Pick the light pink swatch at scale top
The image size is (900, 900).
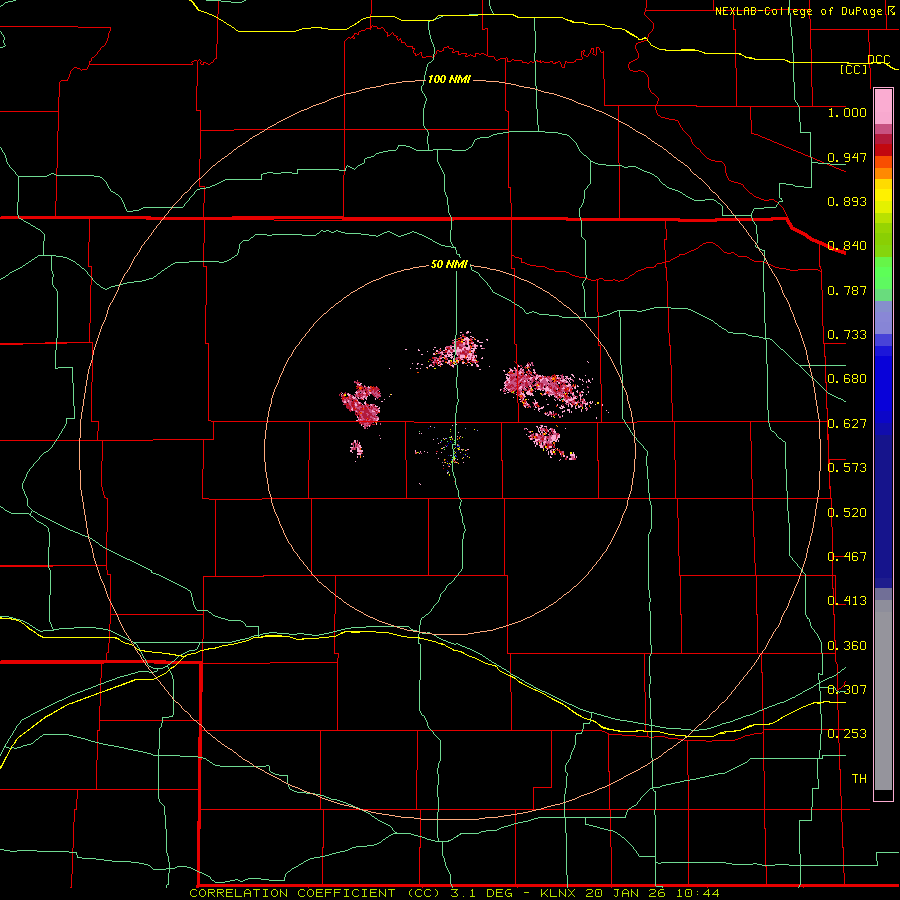coord(883,107)
